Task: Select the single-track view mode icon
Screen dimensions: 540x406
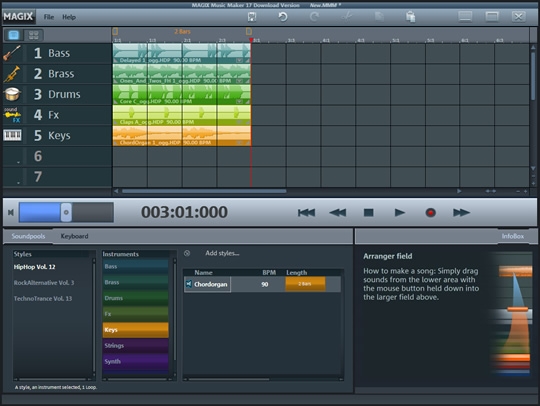Action: point(14,35)
